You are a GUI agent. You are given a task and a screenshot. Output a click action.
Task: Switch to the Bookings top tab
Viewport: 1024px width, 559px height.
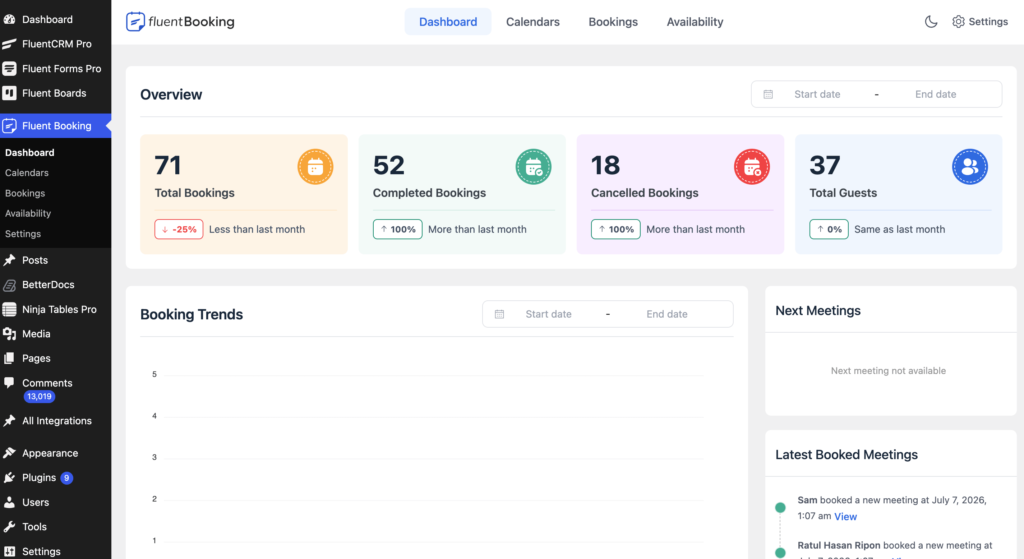(613, 22)
